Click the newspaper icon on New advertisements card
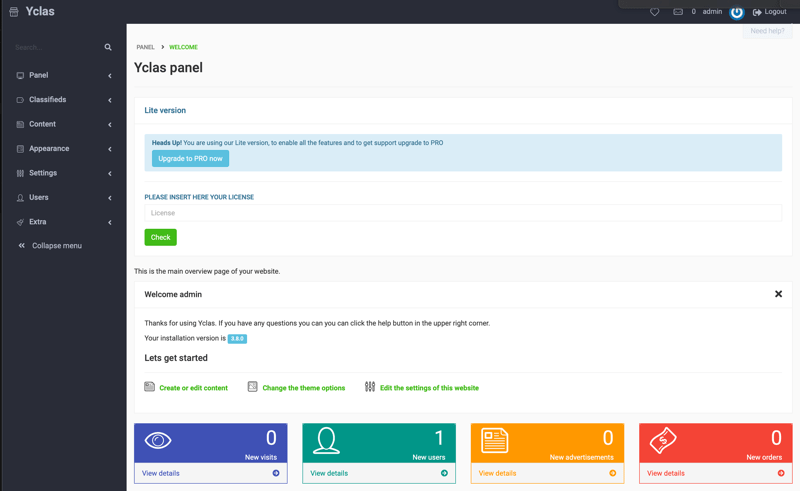Screen dimensions: 800x491 (x=495, y=440)
